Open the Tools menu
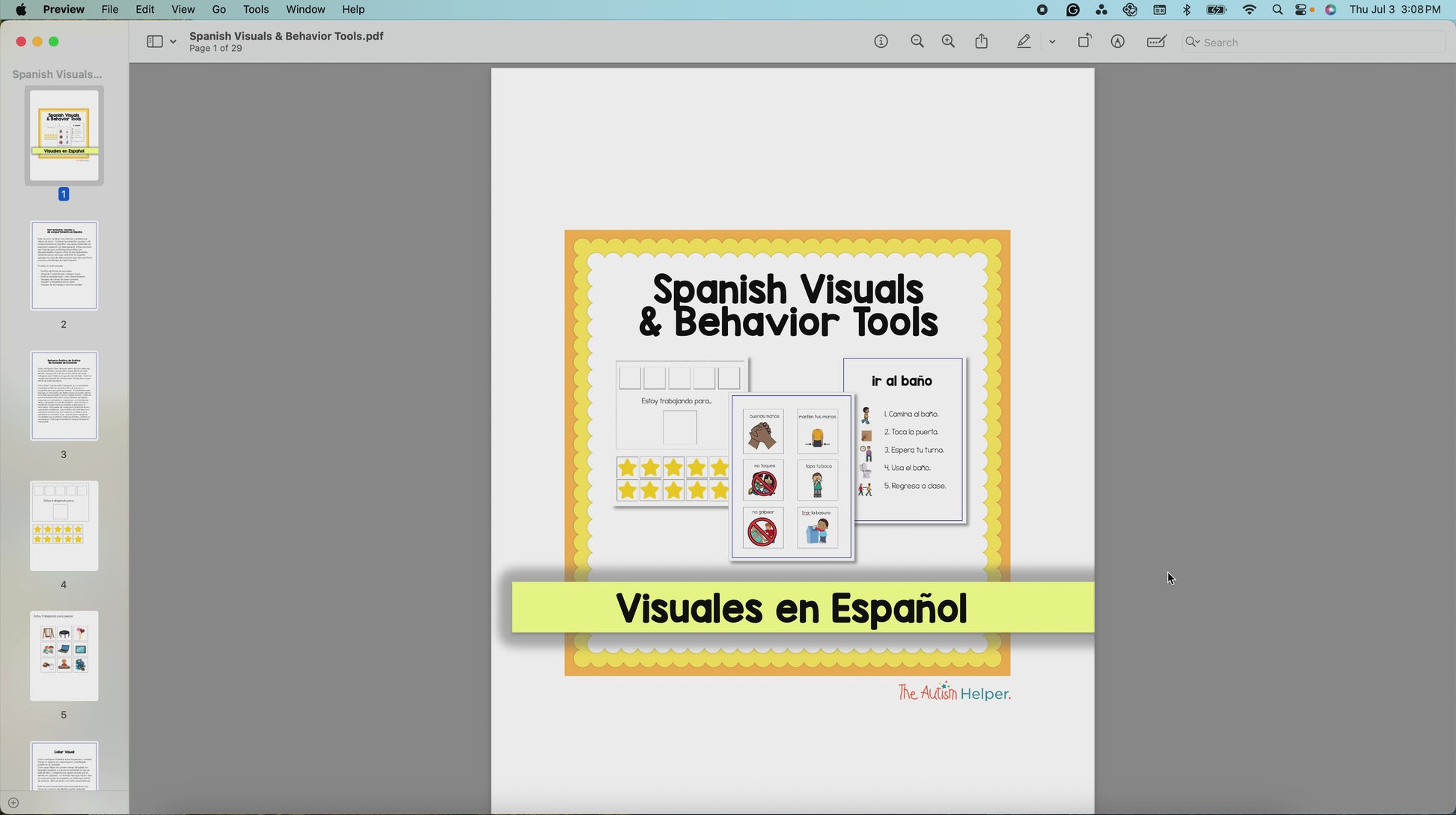The height and width of the screenshot is (815, 1456). click(x=255, y=10)
